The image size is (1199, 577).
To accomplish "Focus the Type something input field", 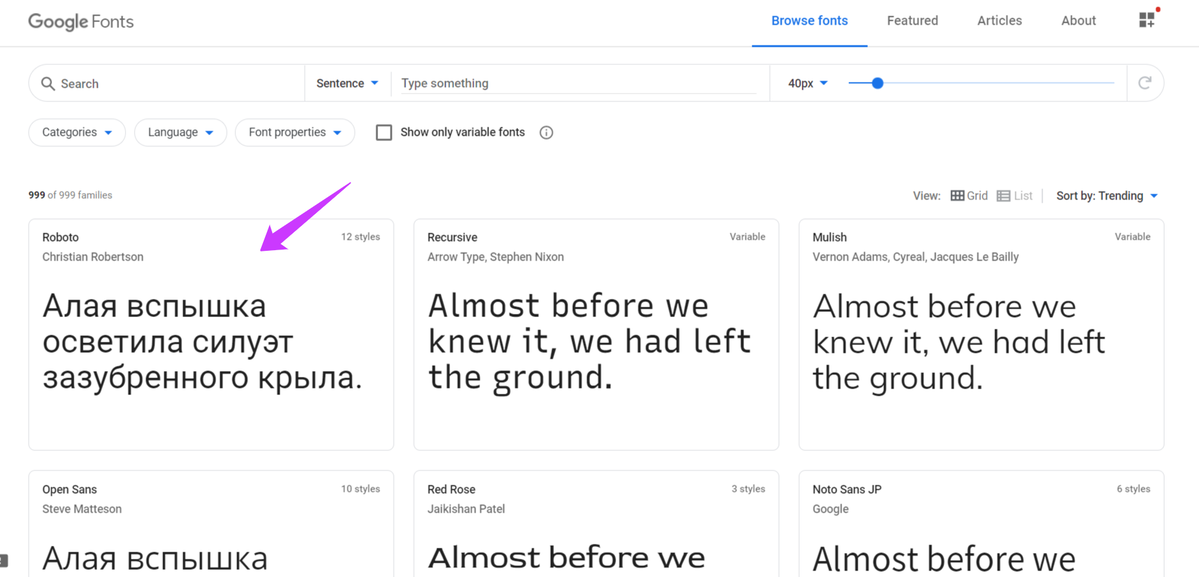I will (578, 83).
